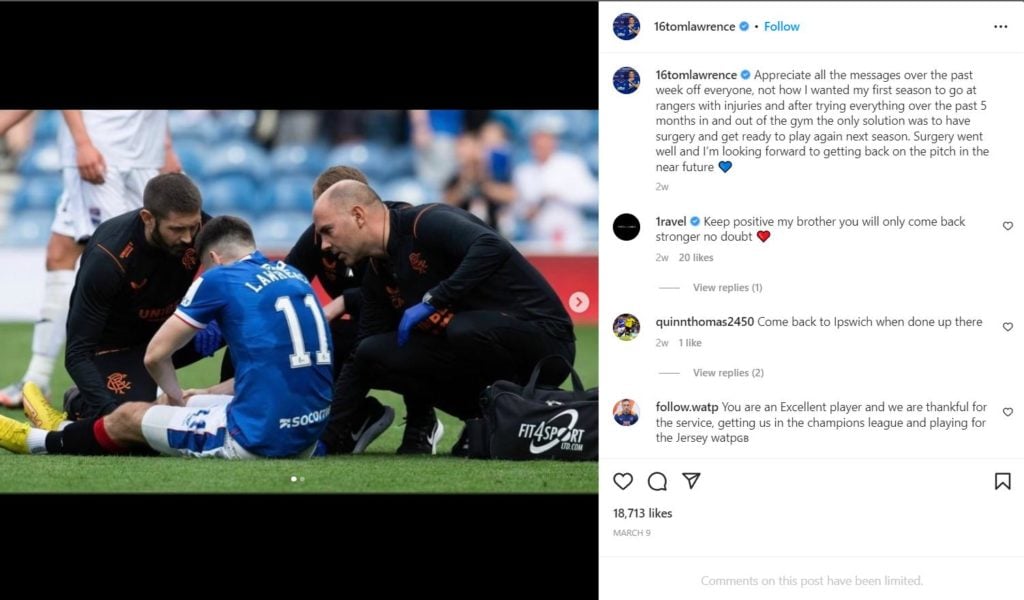Open the three-dot more options menu

click(x=1000, y=27)
